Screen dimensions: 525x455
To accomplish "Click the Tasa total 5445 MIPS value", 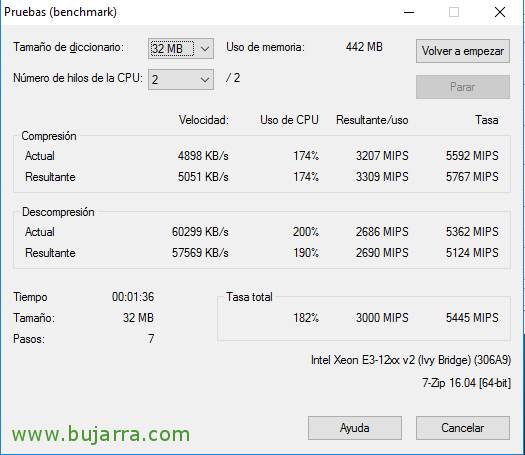I will click(472, 317).
